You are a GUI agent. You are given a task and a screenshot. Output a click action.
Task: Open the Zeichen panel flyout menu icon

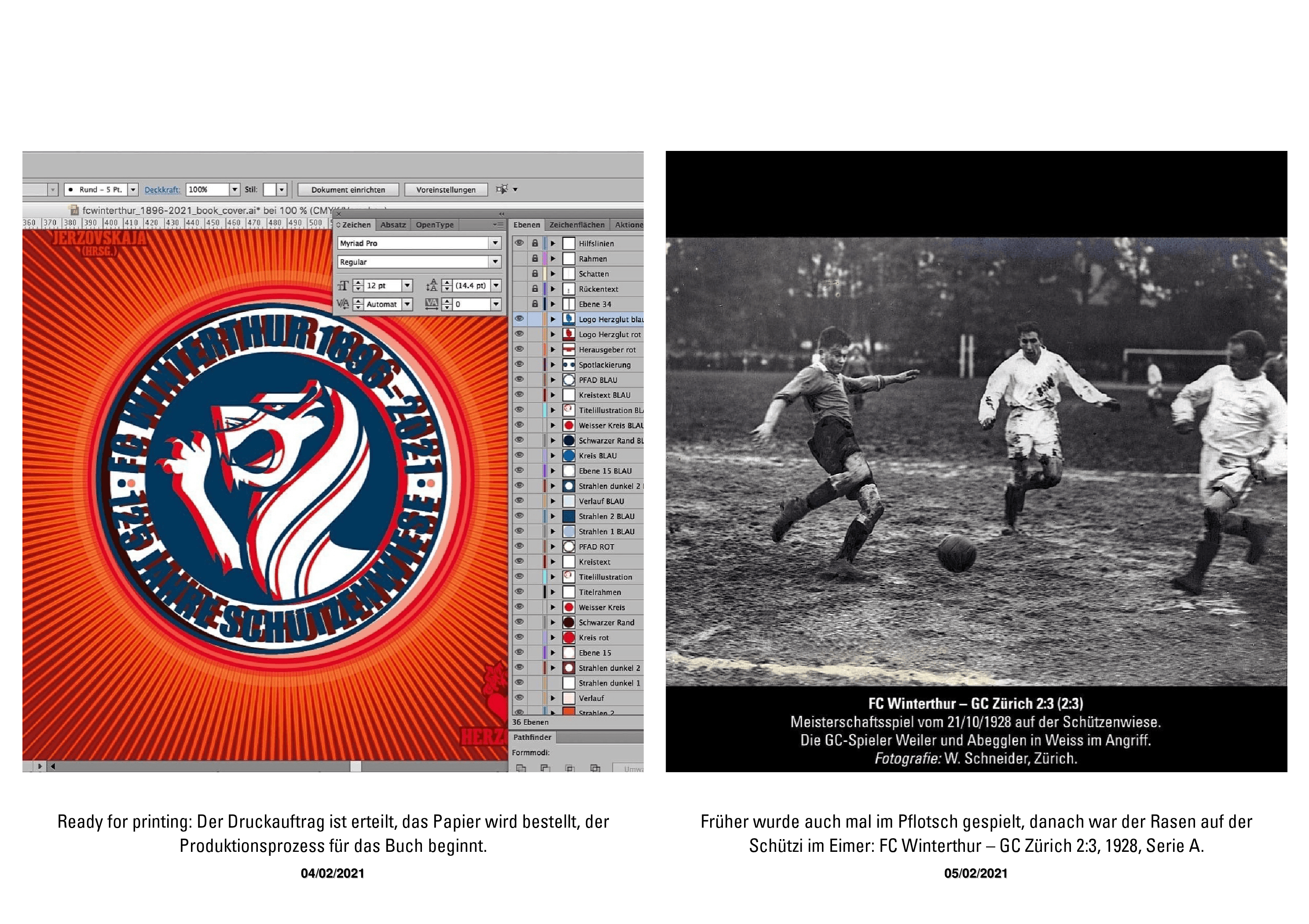pos(498,225)
